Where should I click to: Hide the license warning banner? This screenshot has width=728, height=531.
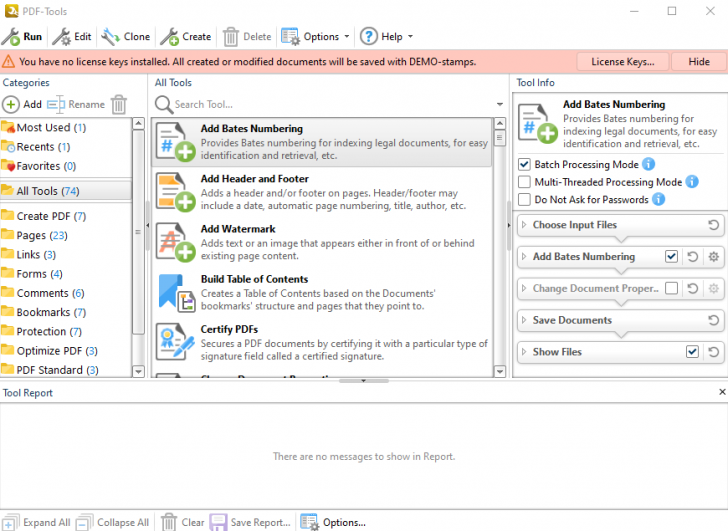pos(699,62)
